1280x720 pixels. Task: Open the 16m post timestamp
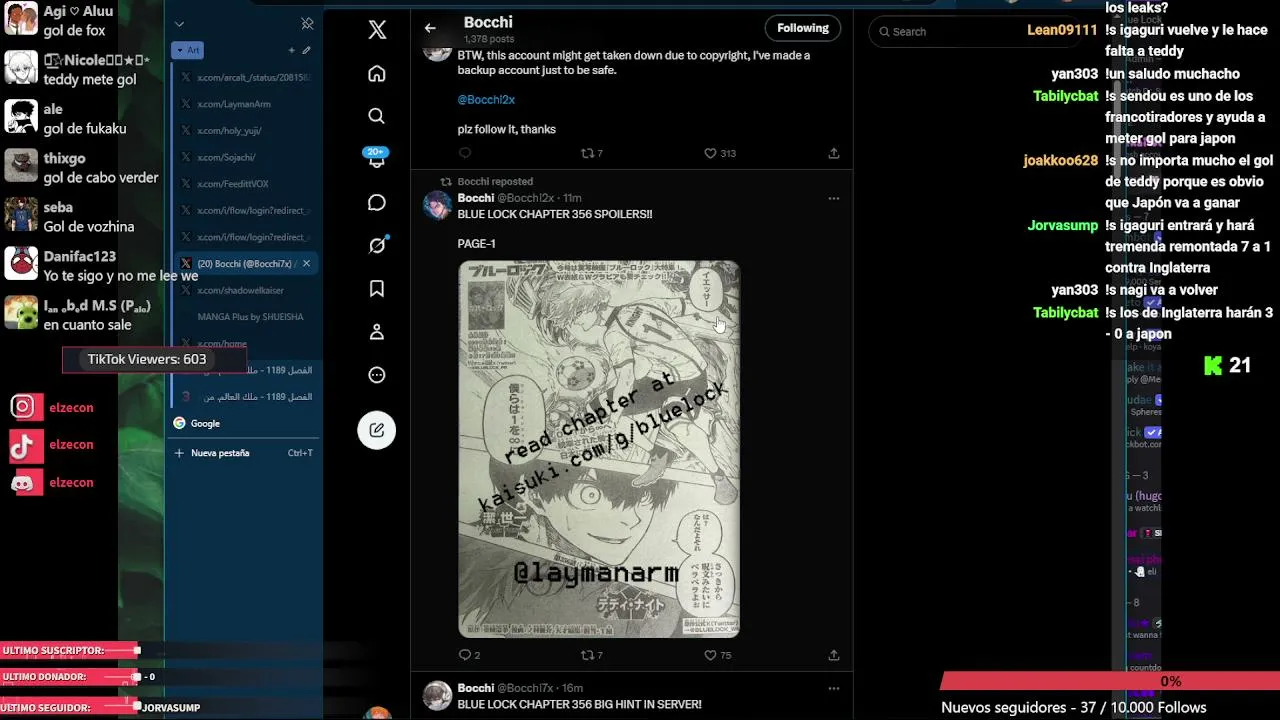[x=573, y=688]
